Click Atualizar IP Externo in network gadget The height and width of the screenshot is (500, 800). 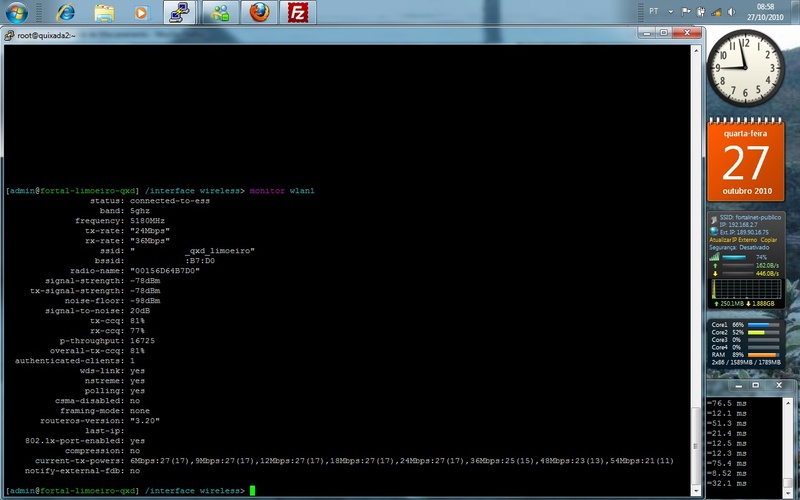pos(733,240)
